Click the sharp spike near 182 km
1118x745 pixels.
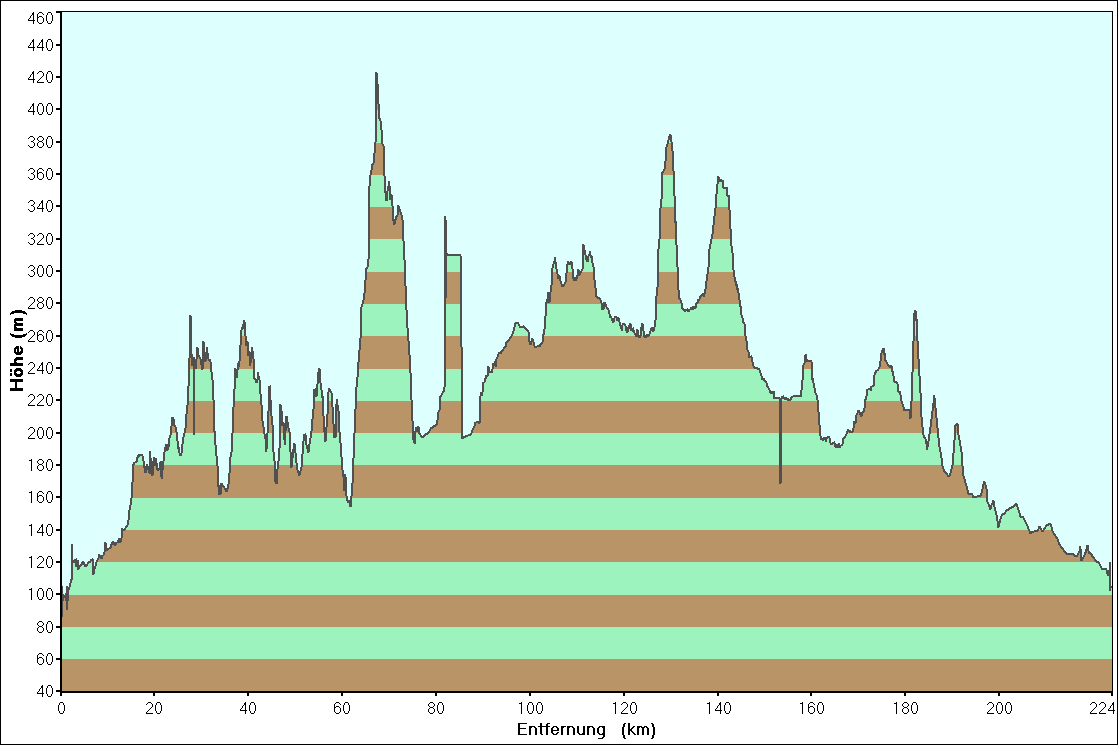tap(914, 313)
